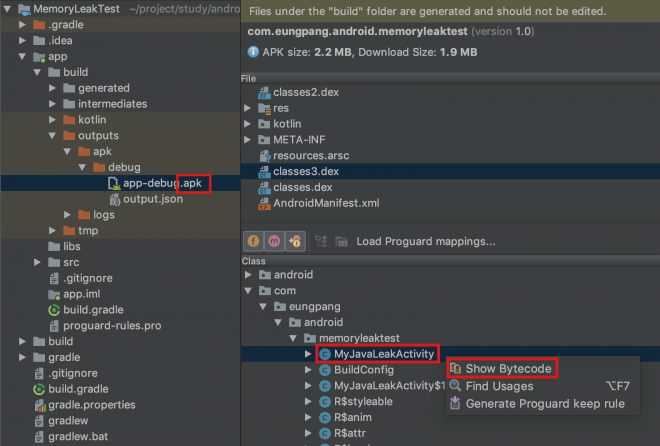
Task: Click the root build.gradle file icon
Action: click(x=38, y=389)
